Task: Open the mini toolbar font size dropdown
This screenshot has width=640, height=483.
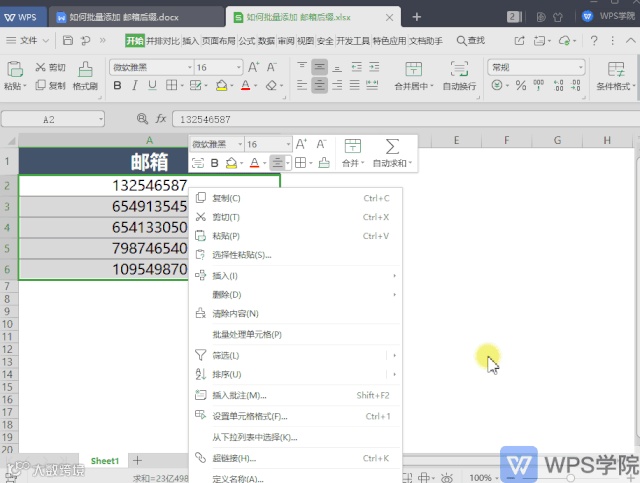Action: (x=288, y=144)
